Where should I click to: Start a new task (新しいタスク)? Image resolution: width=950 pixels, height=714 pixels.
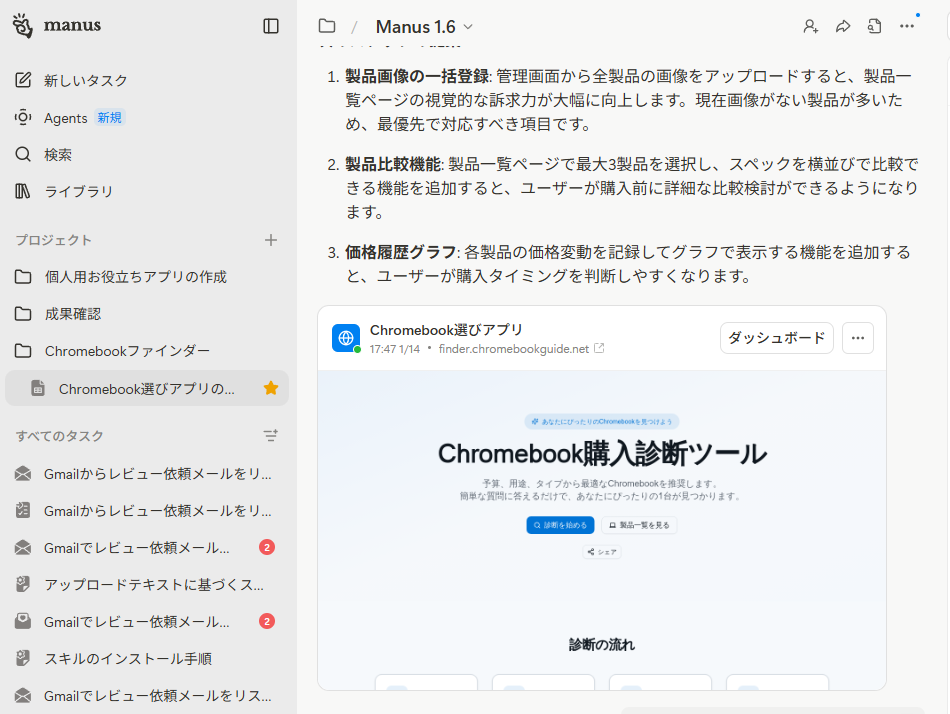click(x=85, y=80)
